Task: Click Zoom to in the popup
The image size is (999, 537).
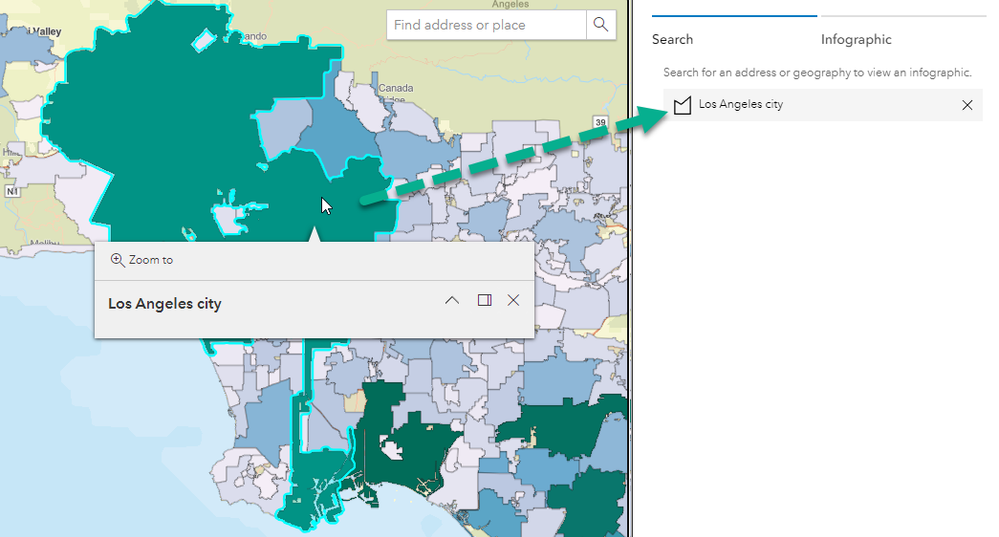Action: click(x=141, y=260)
